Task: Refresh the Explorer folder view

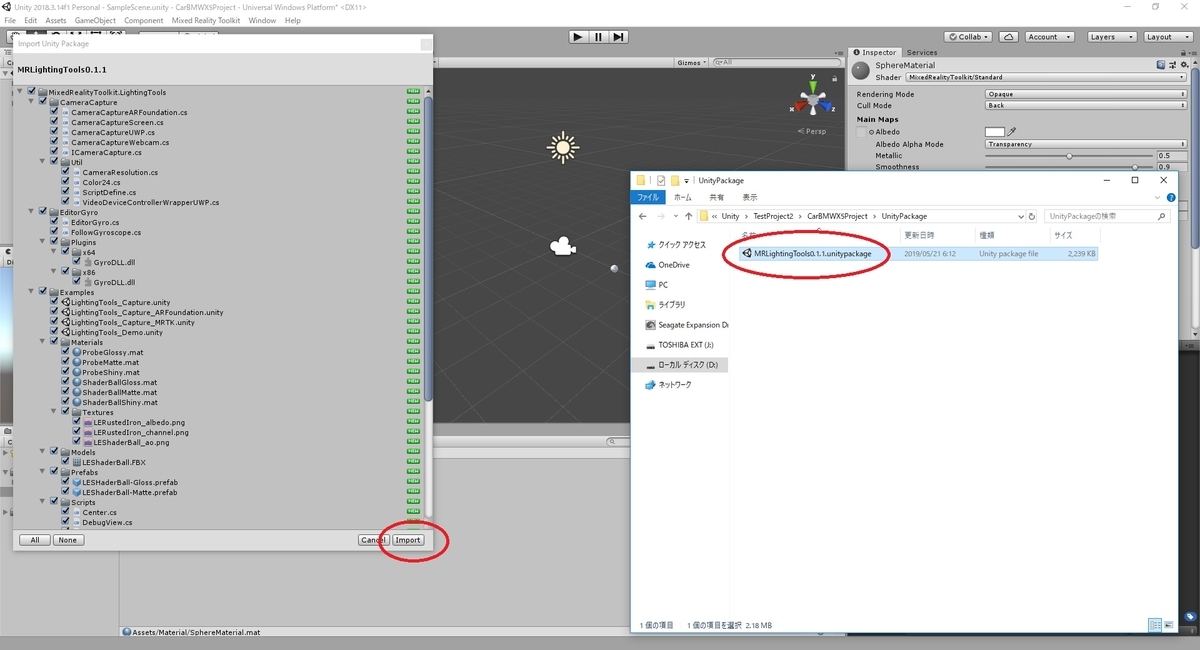Action: 1032,216
